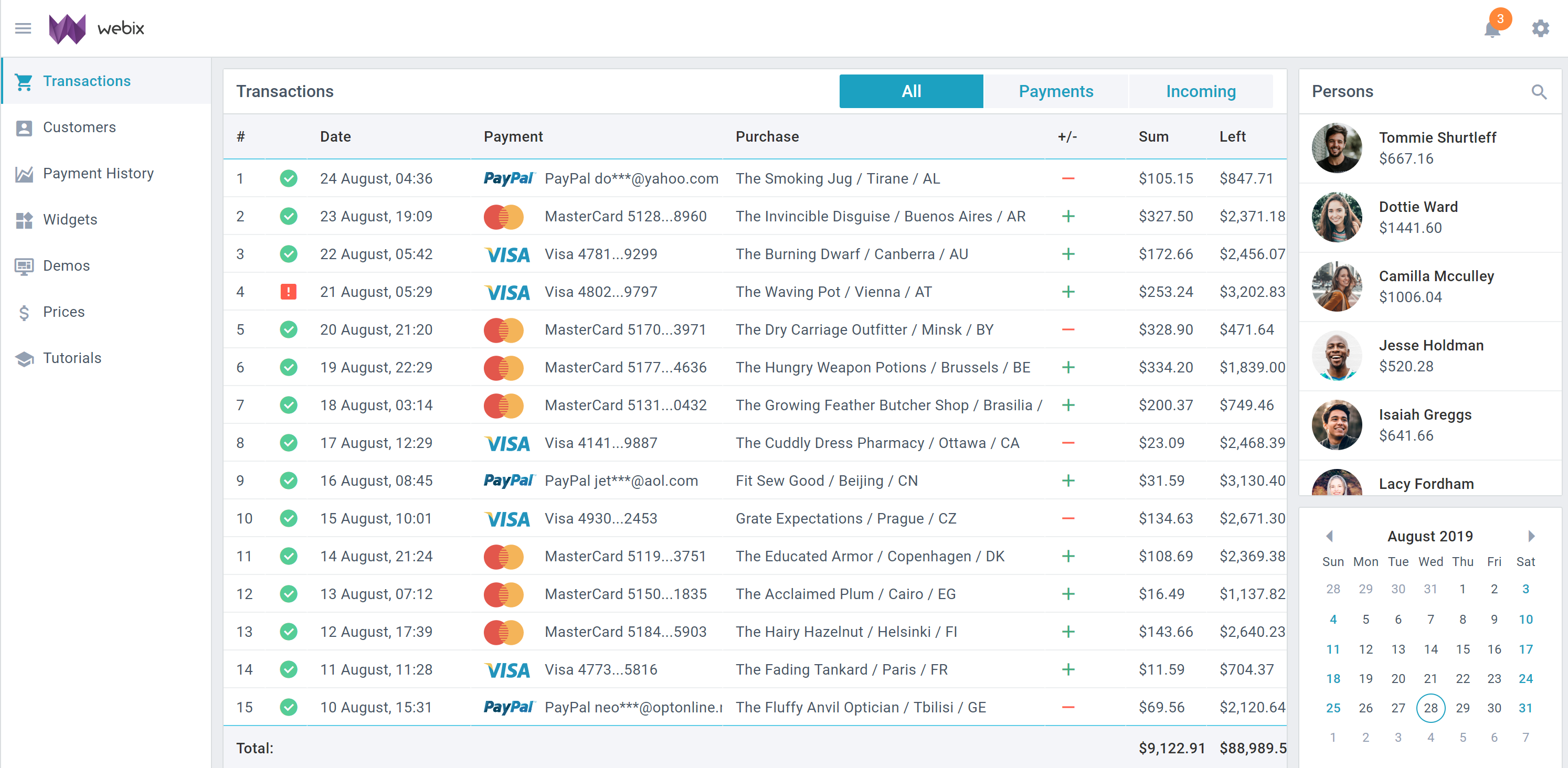Open the hamburger sidebar menu

23,29
